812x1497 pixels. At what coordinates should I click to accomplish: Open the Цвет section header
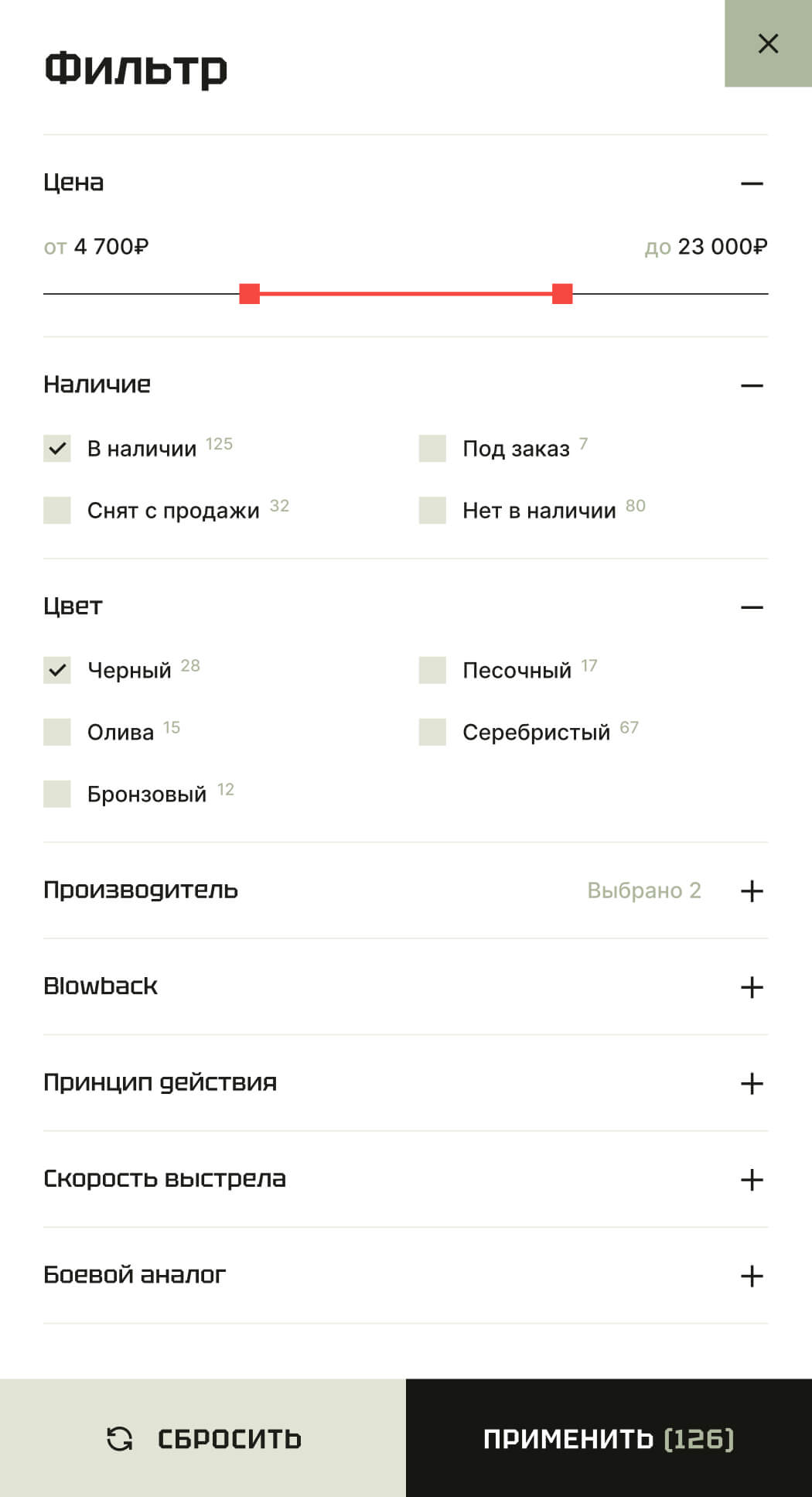point(73,607)
